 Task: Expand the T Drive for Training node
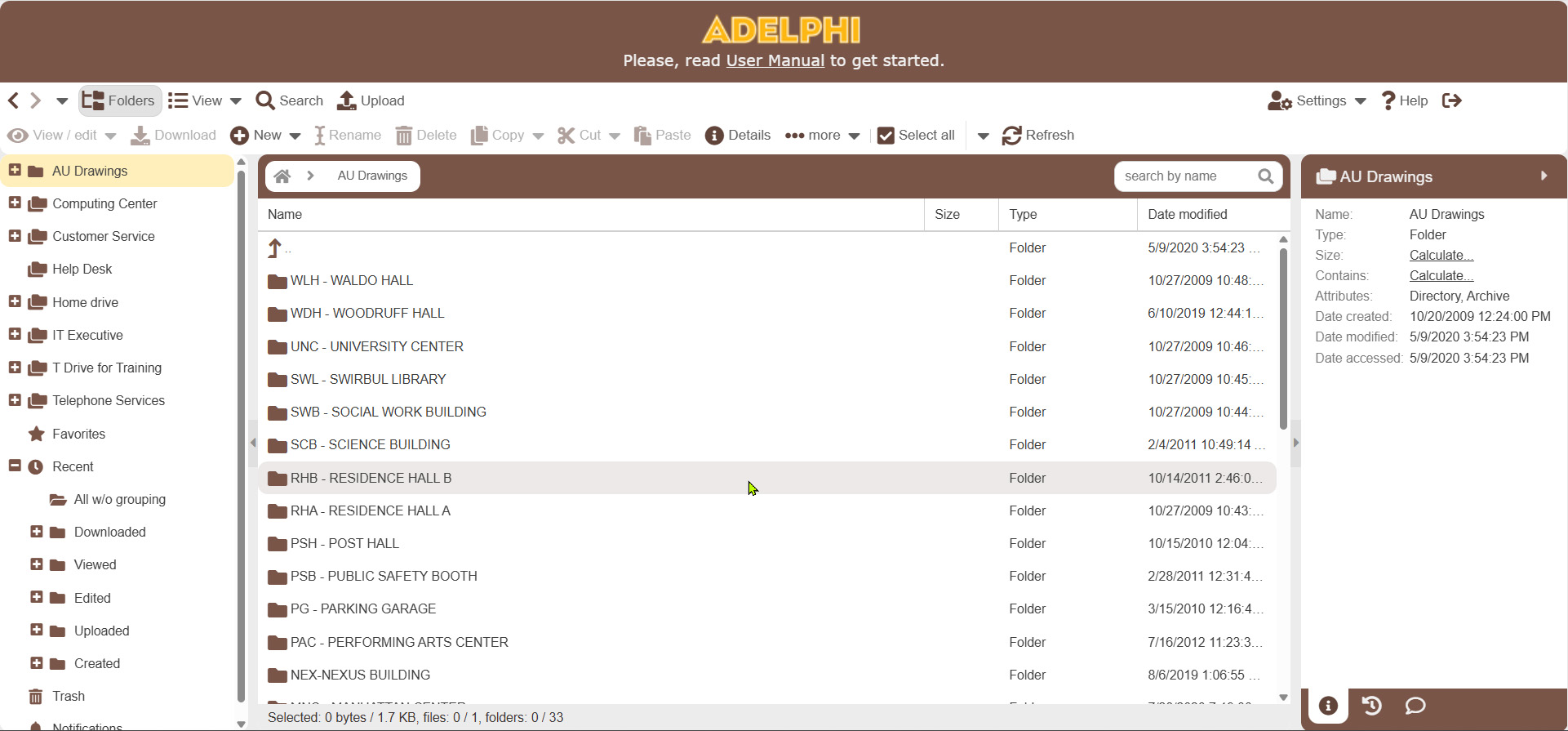click(x=15, y=367)
